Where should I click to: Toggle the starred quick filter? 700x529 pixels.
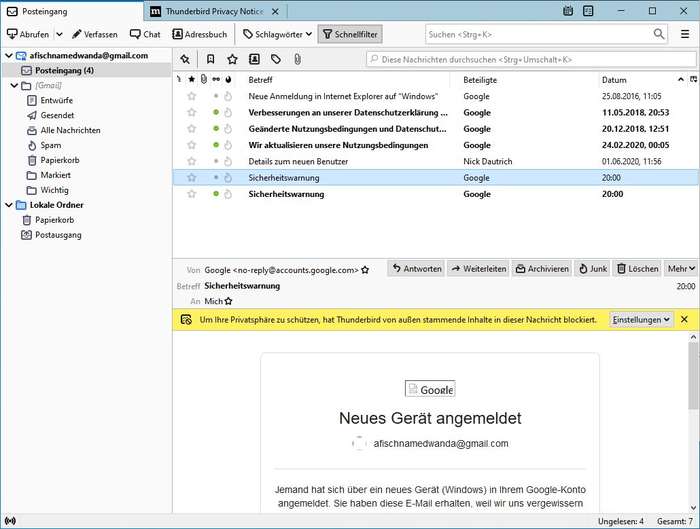[x=232, y=59]
